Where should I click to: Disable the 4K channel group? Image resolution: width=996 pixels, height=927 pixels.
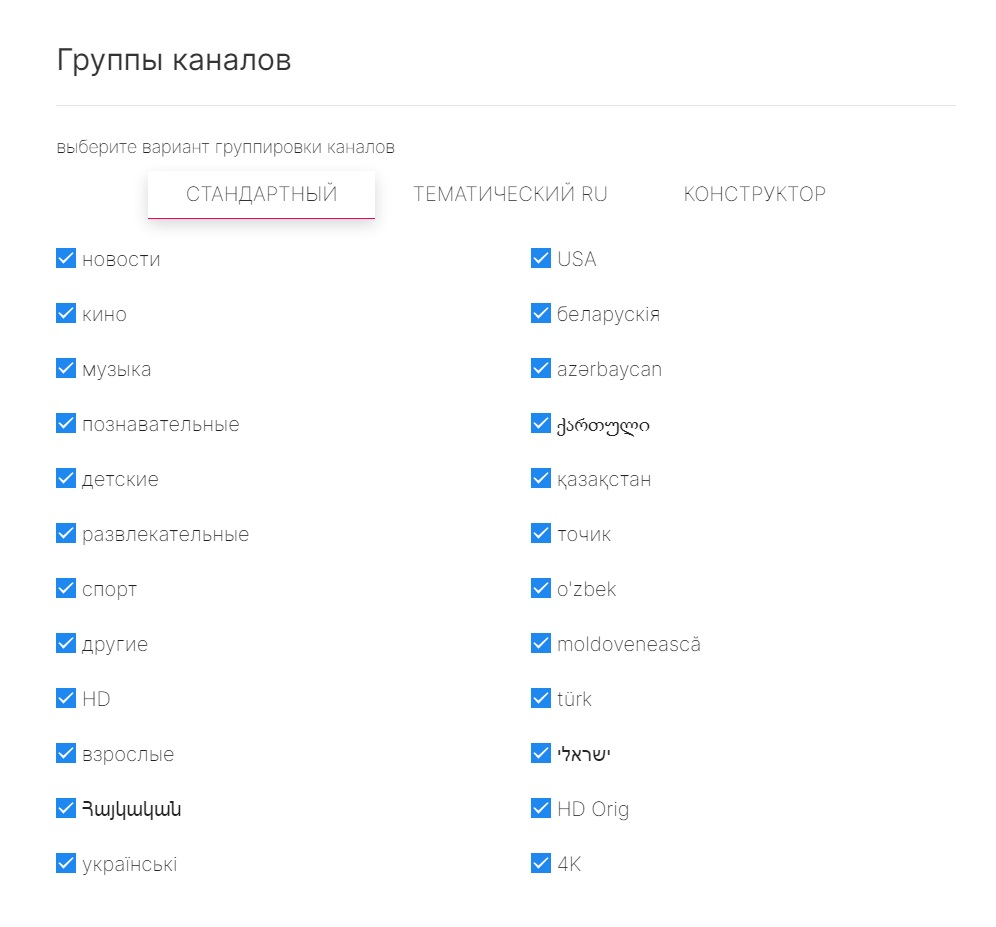point(541,864)
